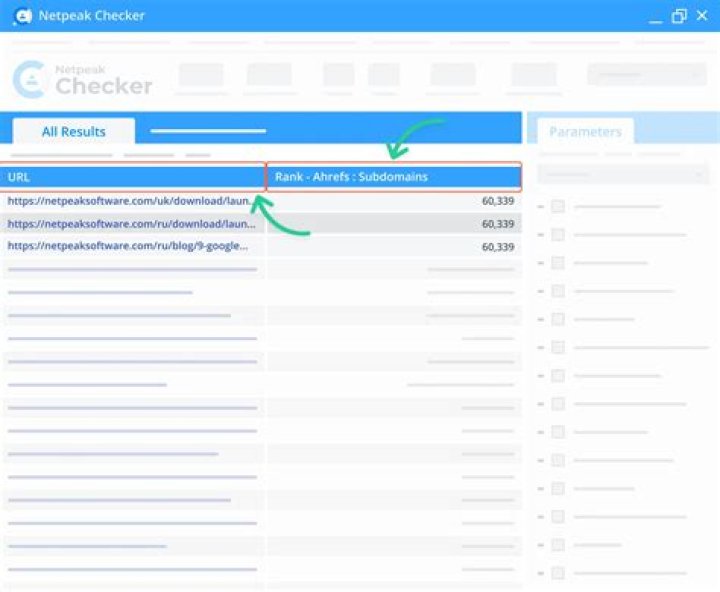Click the 60,339 value in second row
This screenshot has height=592, width=720.
pyautogui.click(x=497, y=223)
